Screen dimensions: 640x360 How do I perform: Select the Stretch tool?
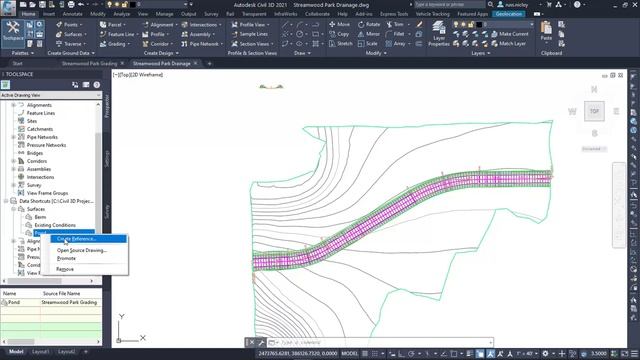[x=340, y=43]
